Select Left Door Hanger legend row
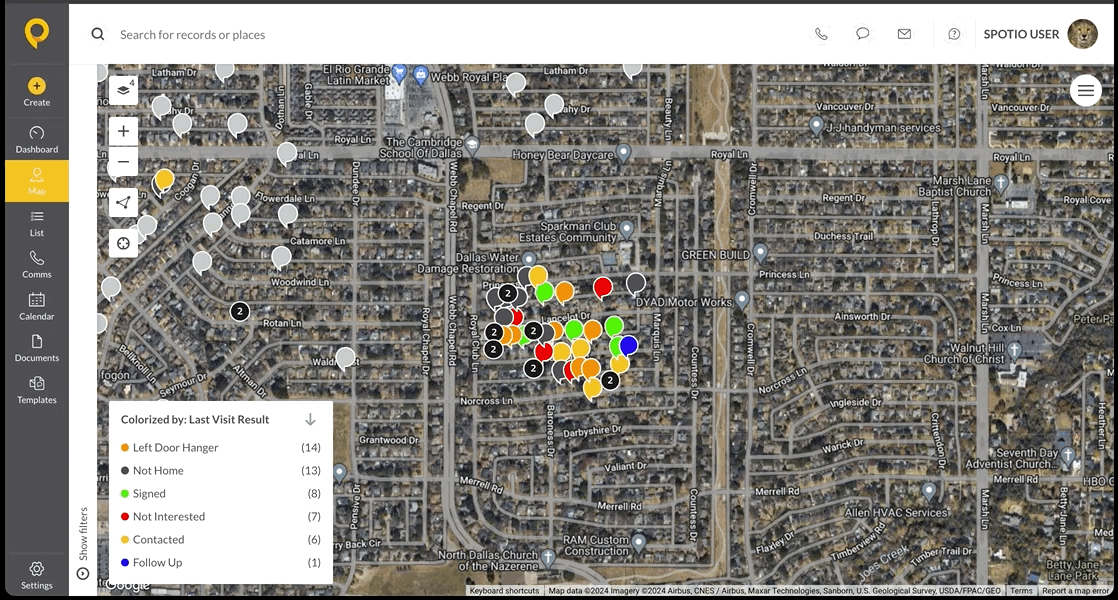This screenshot has height=600, width=1118. [x=221, y=448]
